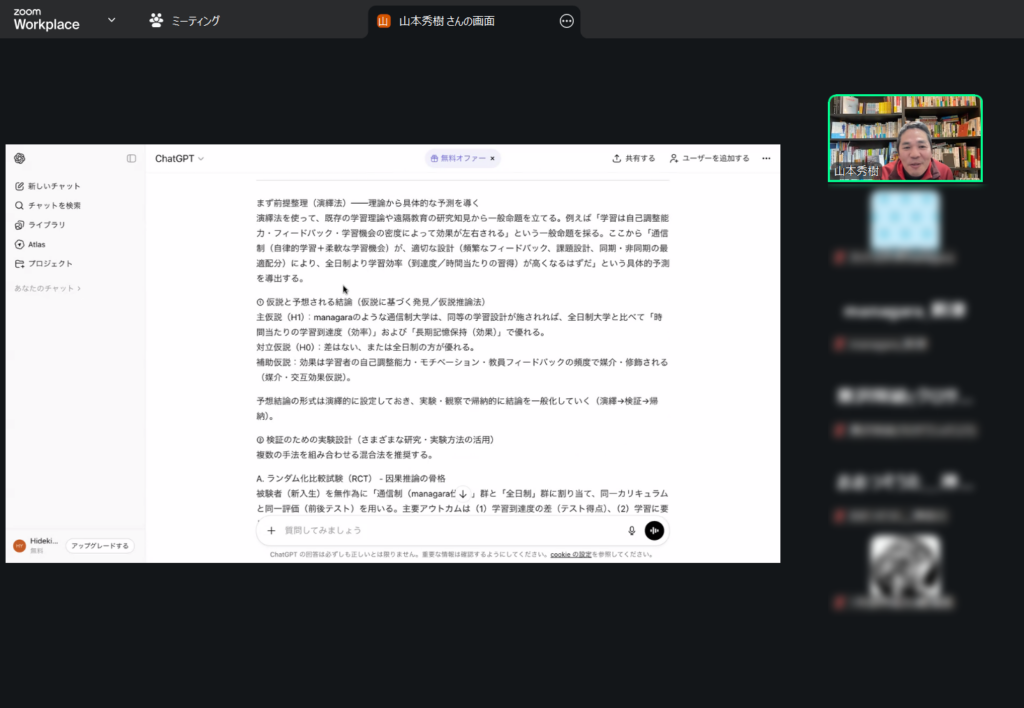Image resolution: width=1024 pixels, height=708 pixels.
Task: Click the microphone dictation icon
Action: [631, 531]
